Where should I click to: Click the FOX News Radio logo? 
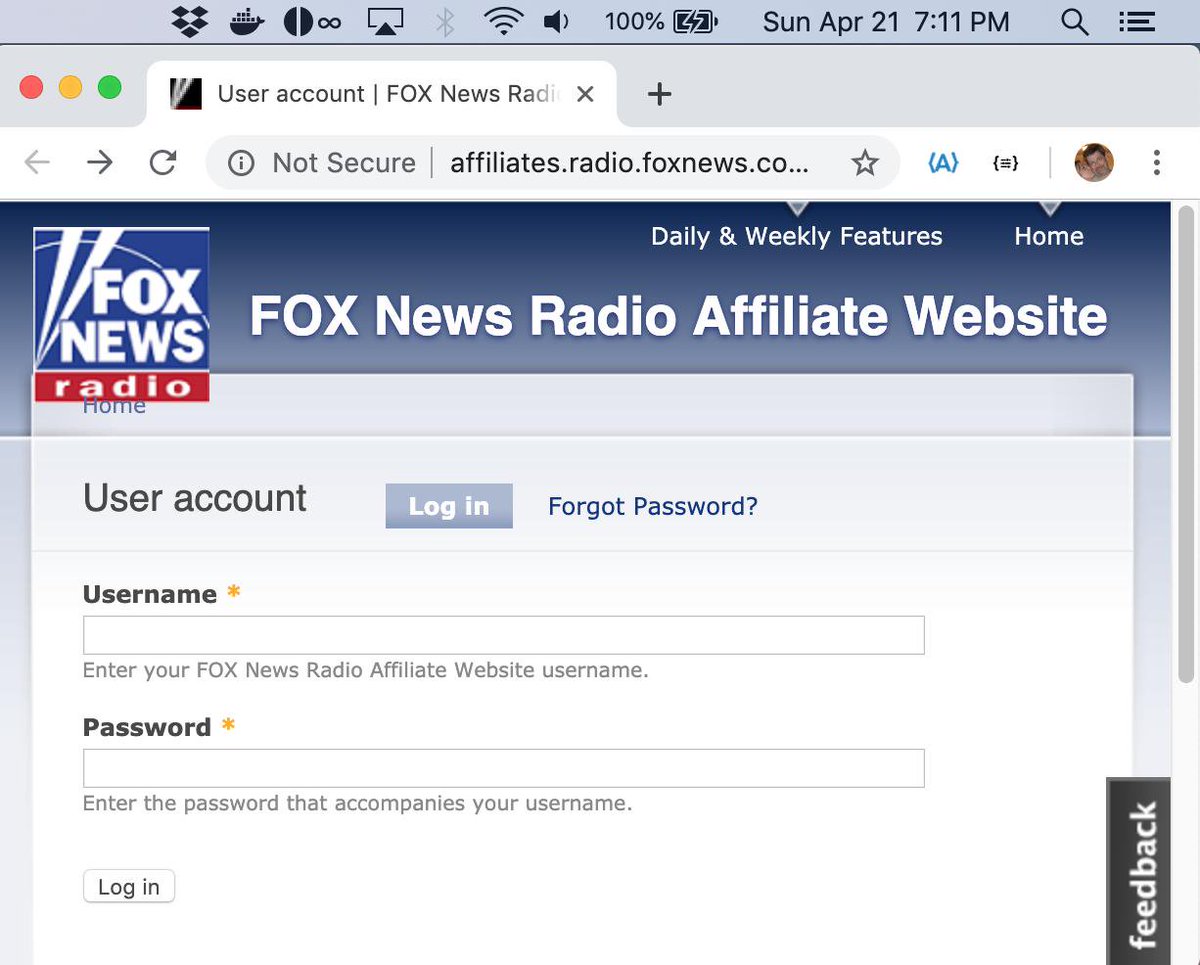[121, 314]
